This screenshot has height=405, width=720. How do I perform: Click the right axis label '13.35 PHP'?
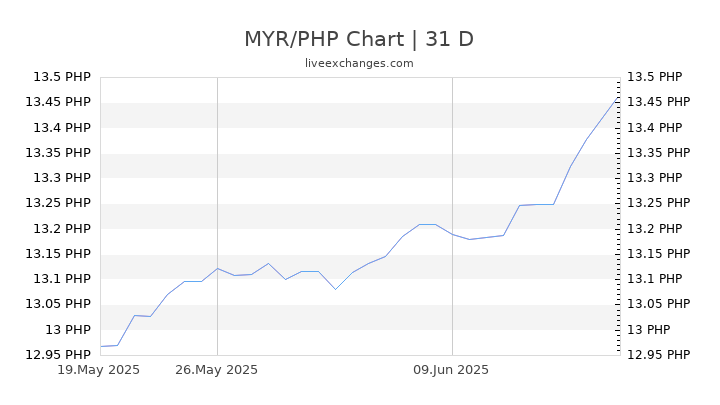click(x=658, y=152)
